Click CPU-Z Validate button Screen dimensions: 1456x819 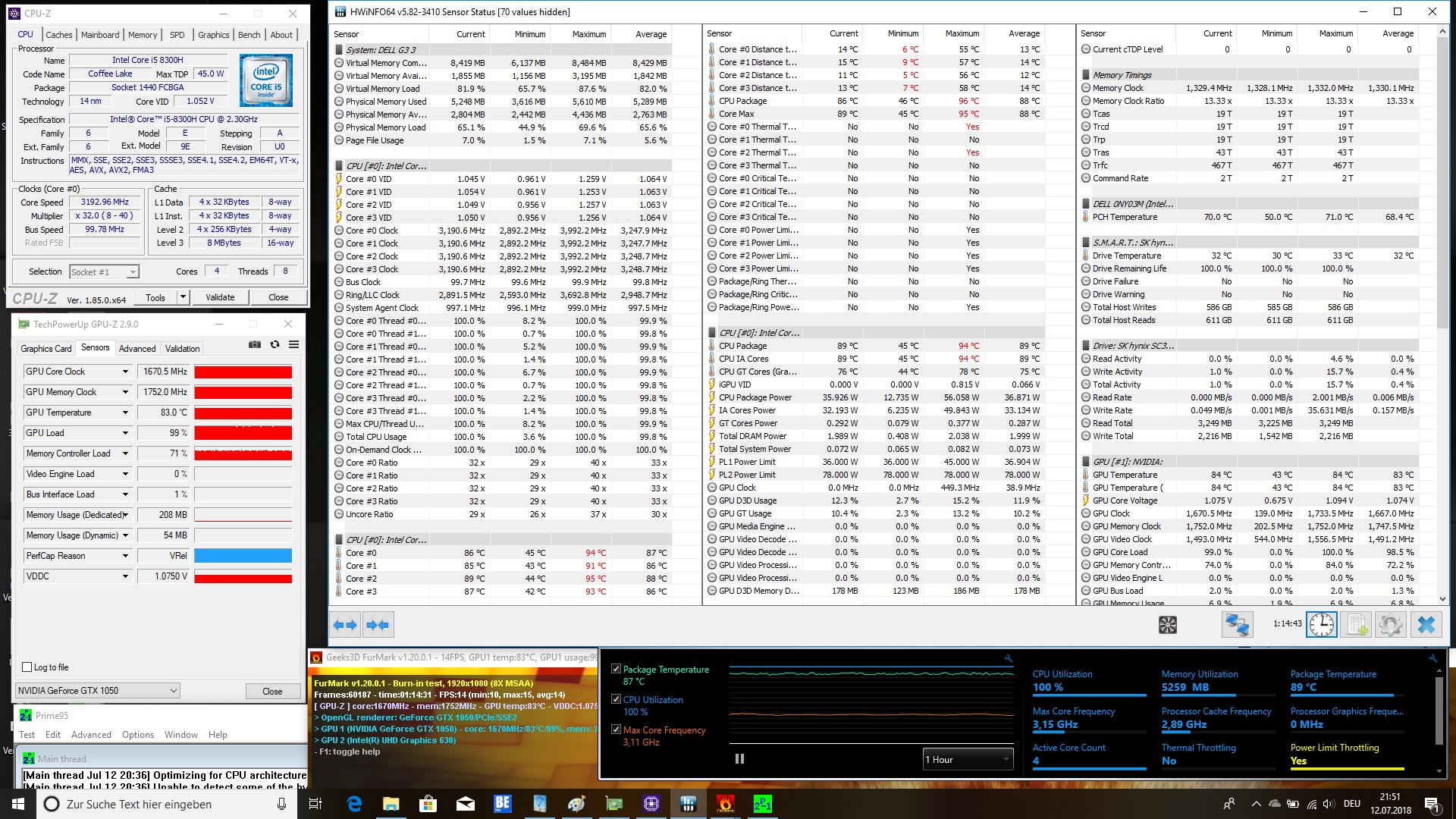(x=220, y=297)
